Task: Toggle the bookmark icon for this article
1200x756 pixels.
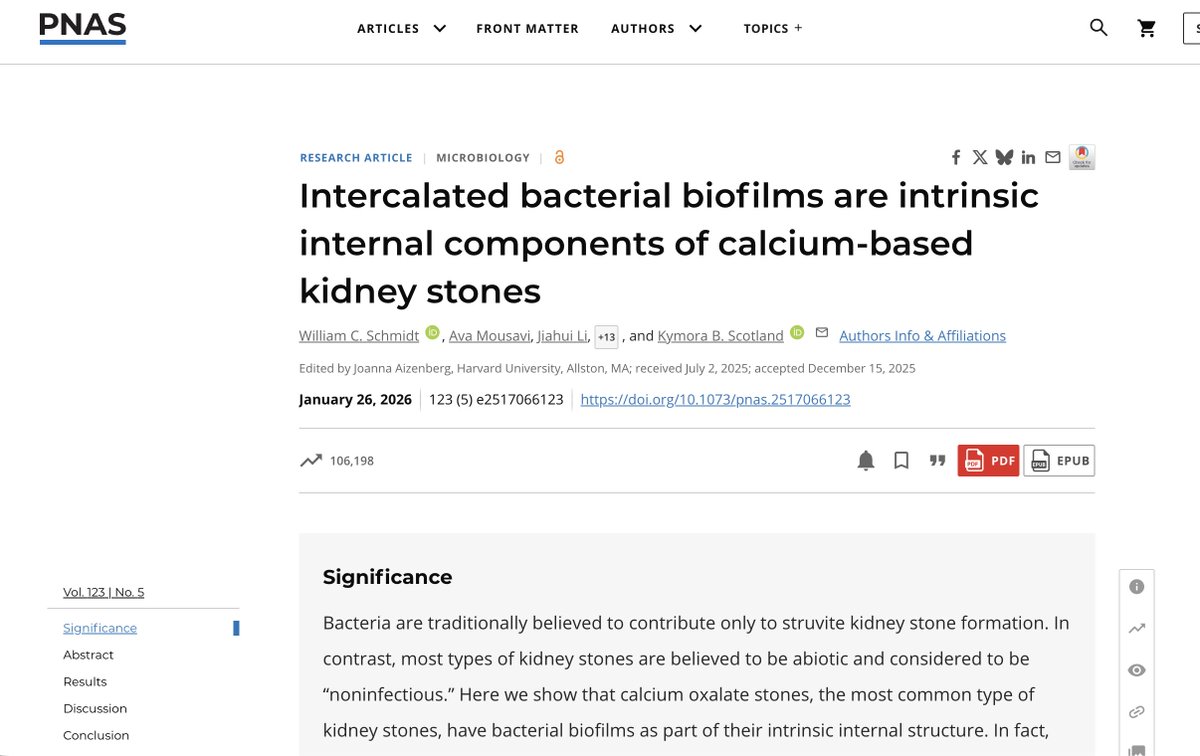Action: pyautogui.click(x=901, y=460)
